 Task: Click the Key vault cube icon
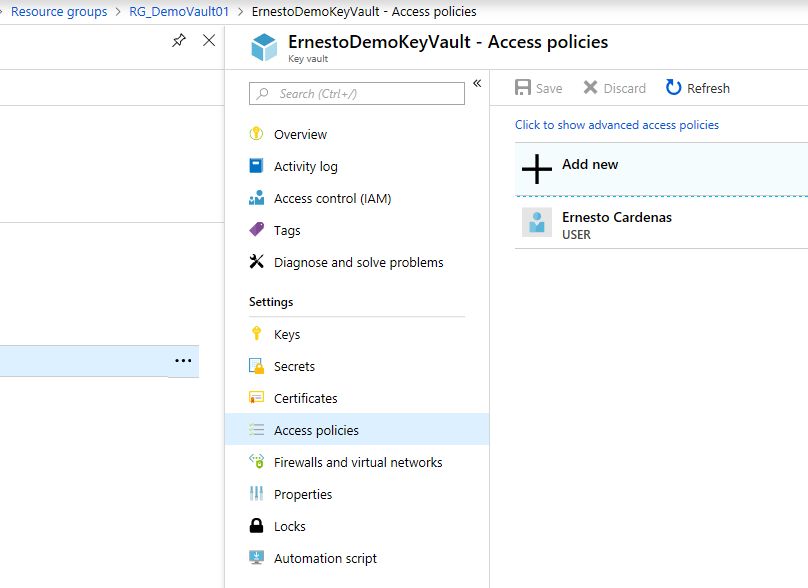coord(264,47)
